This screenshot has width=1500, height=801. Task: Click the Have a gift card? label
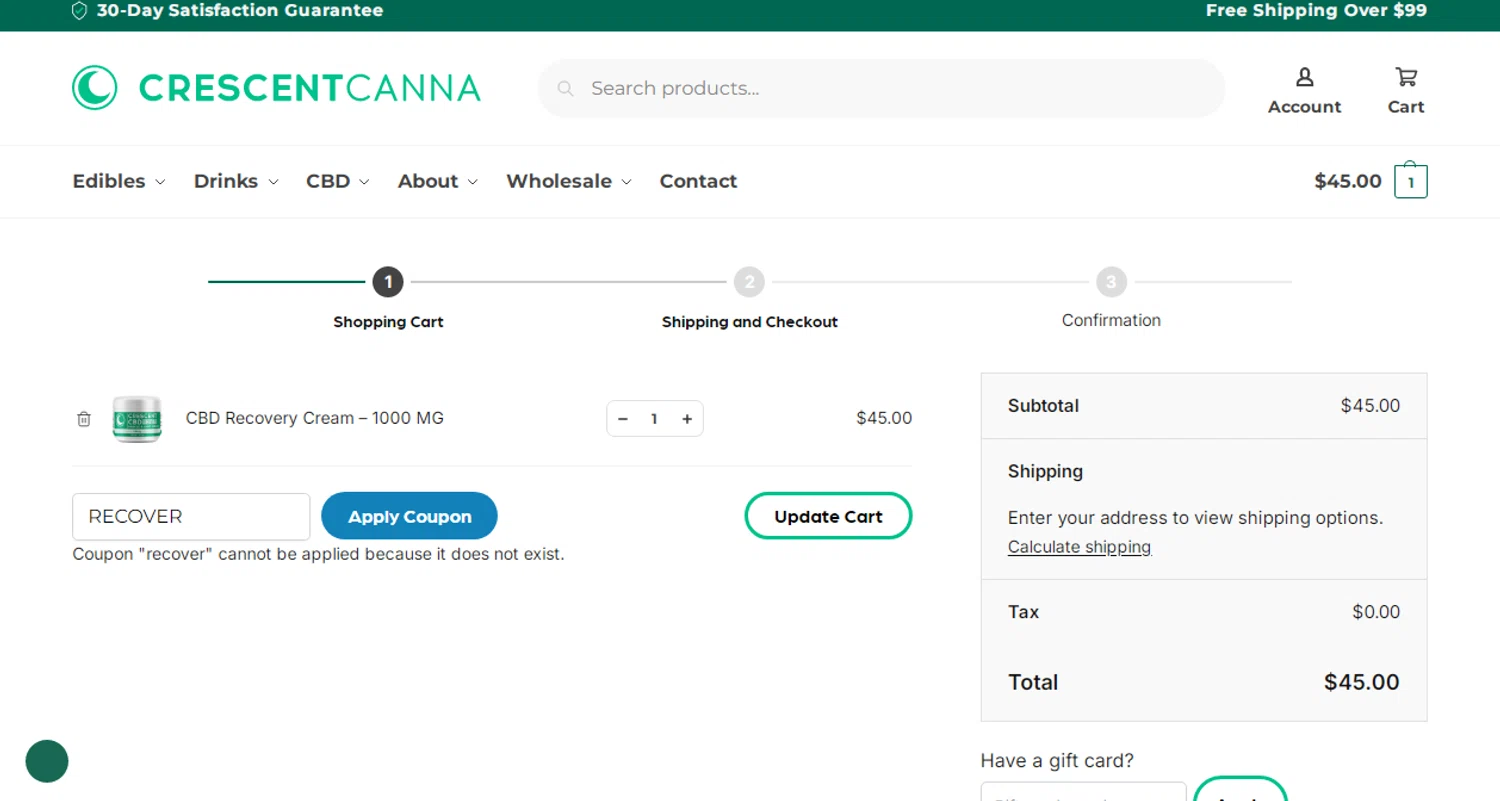1057,761
